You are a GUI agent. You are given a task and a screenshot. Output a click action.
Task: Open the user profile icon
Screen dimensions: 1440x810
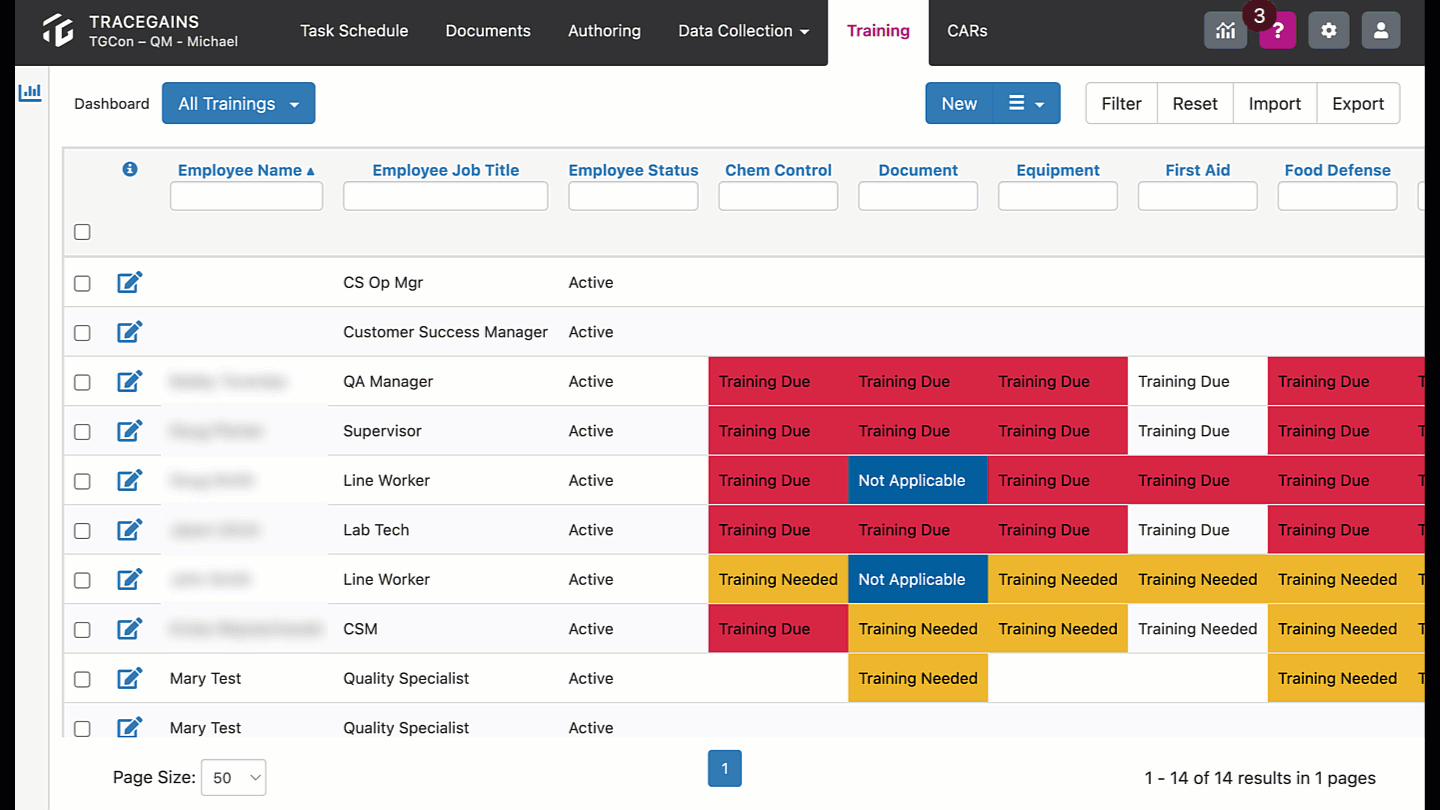(1380, 31)
